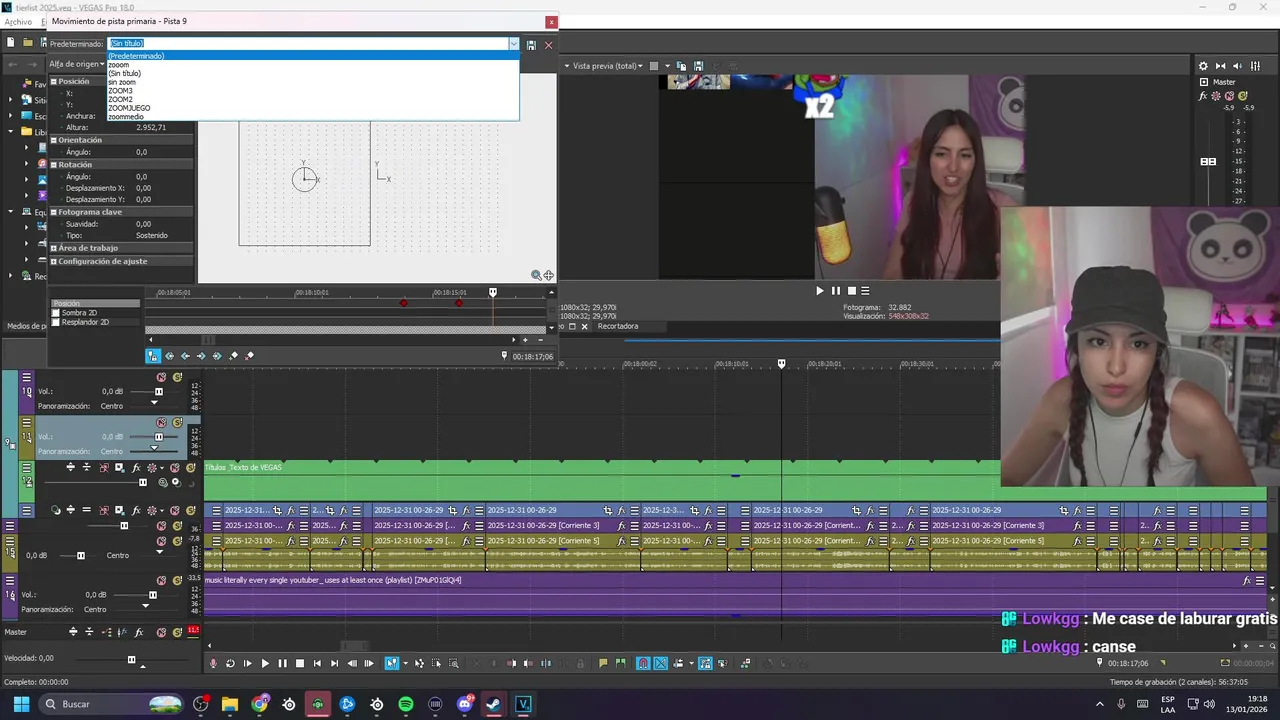Select preset ZOOM3 from list

314,91
